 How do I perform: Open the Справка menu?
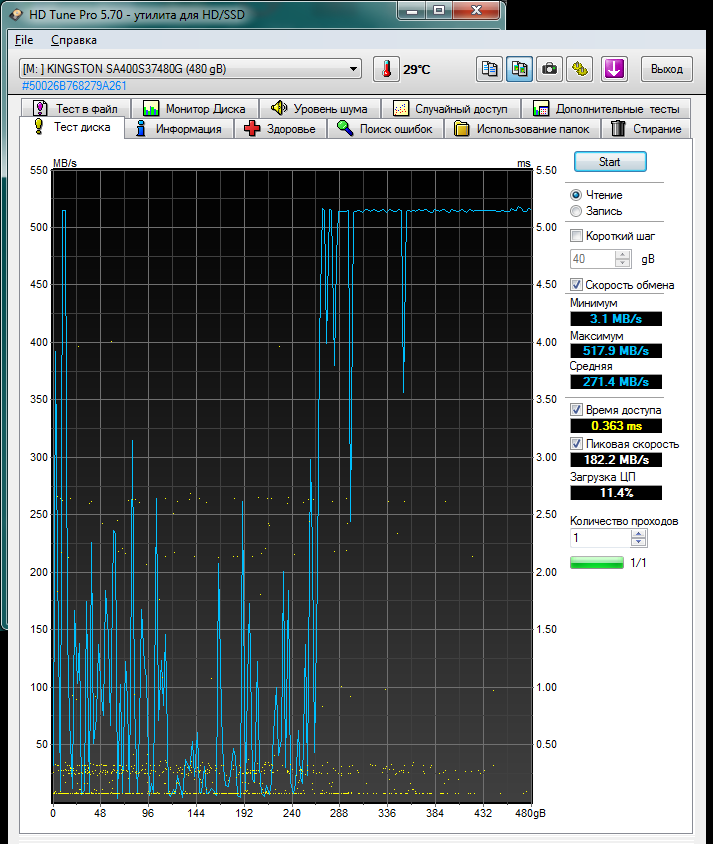point(73,40)
